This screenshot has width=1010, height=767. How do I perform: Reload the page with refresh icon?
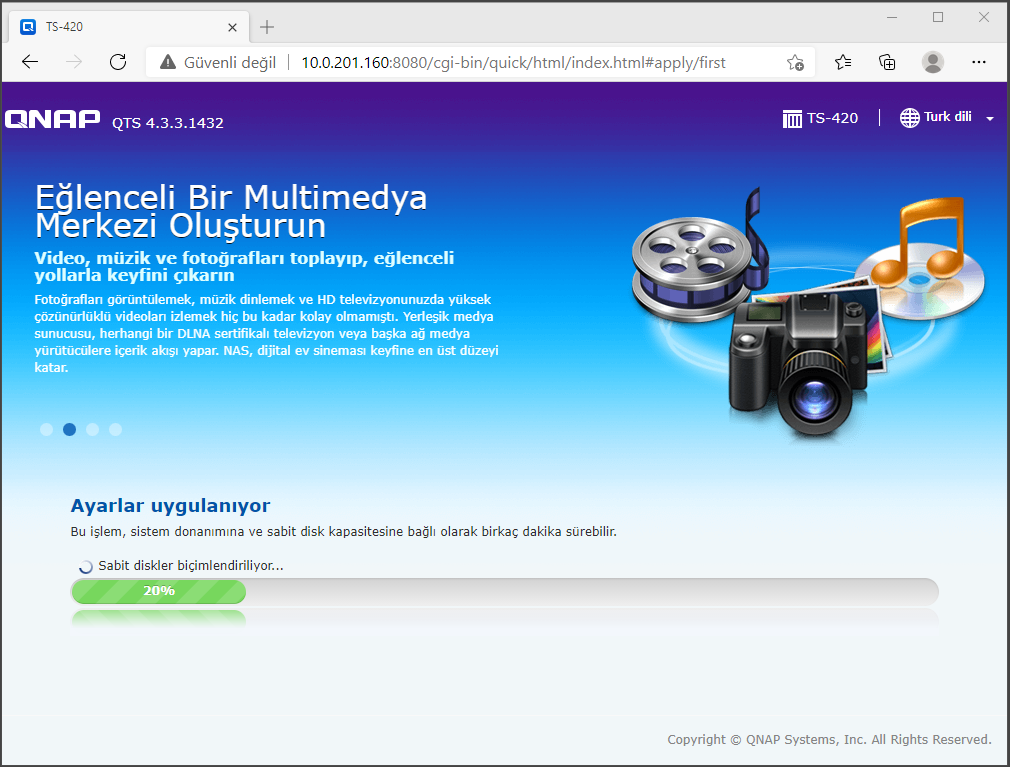[118, 62]
